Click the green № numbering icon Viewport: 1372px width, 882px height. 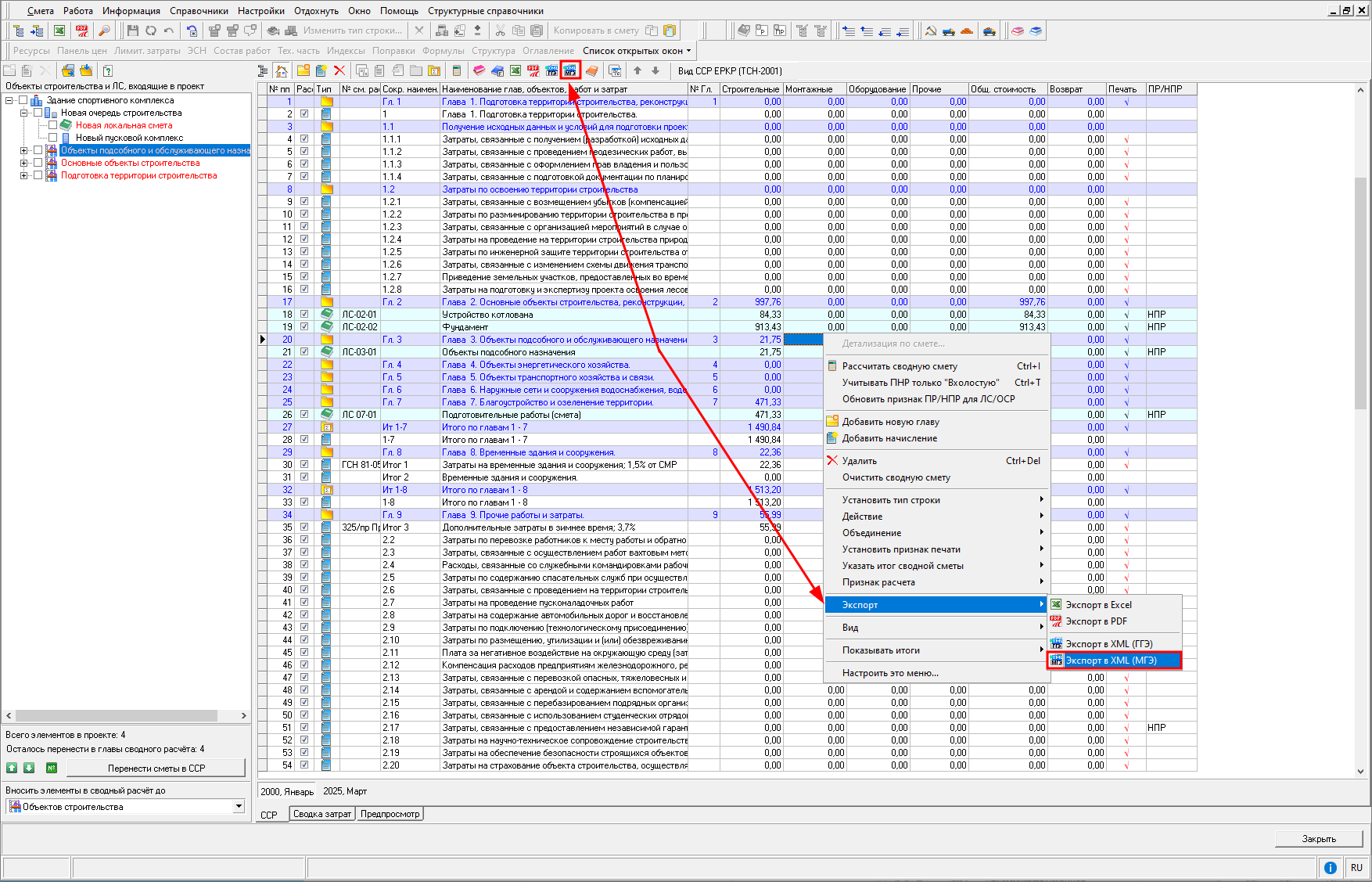[x=52, y=768]
